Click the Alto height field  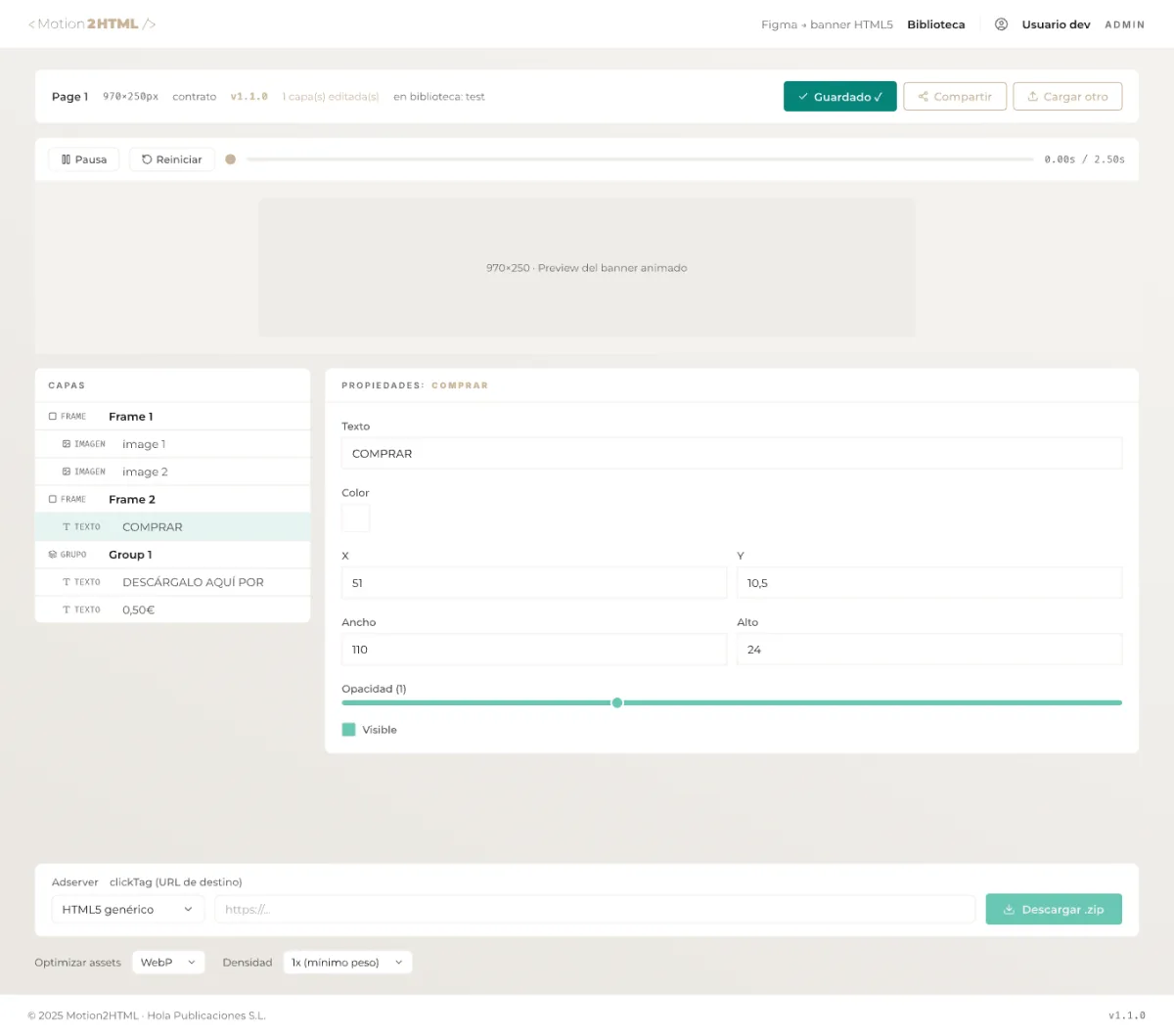[x=929, y=650]
